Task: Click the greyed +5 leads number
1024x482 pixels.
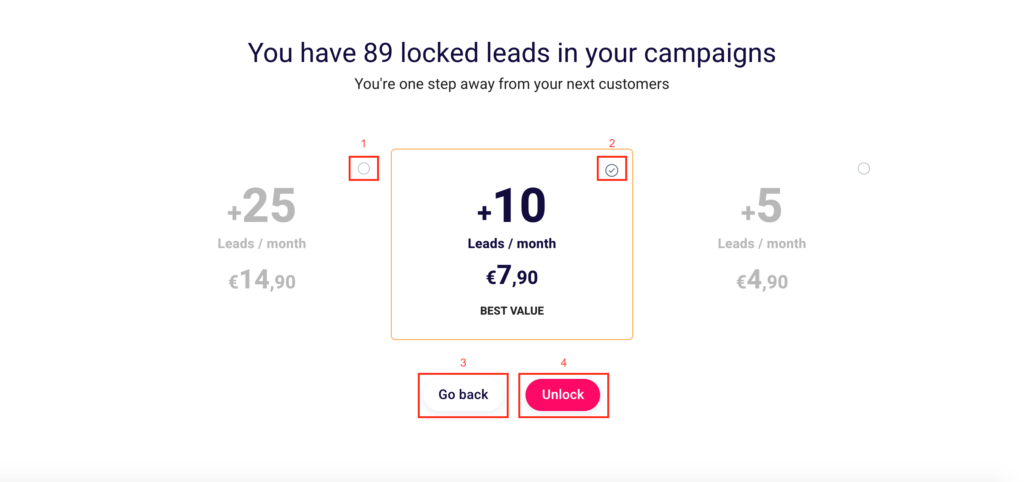Action: pos(762,206)
